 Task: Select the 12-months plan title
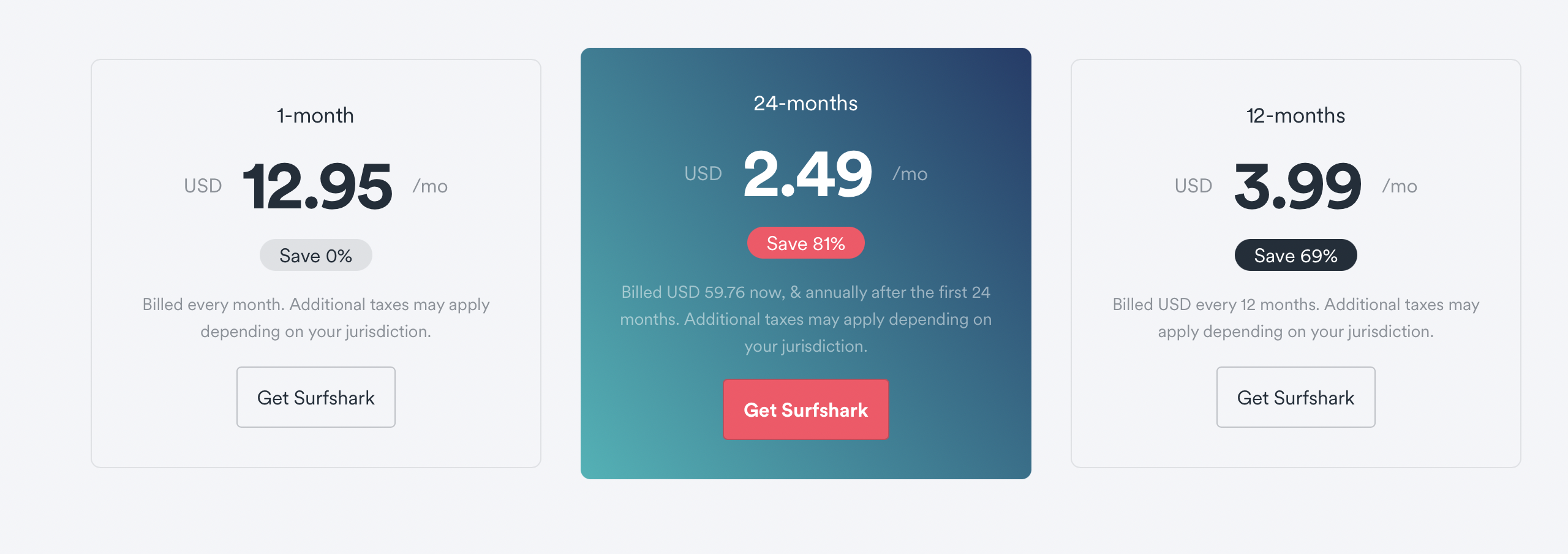[x=1296, y=116]
